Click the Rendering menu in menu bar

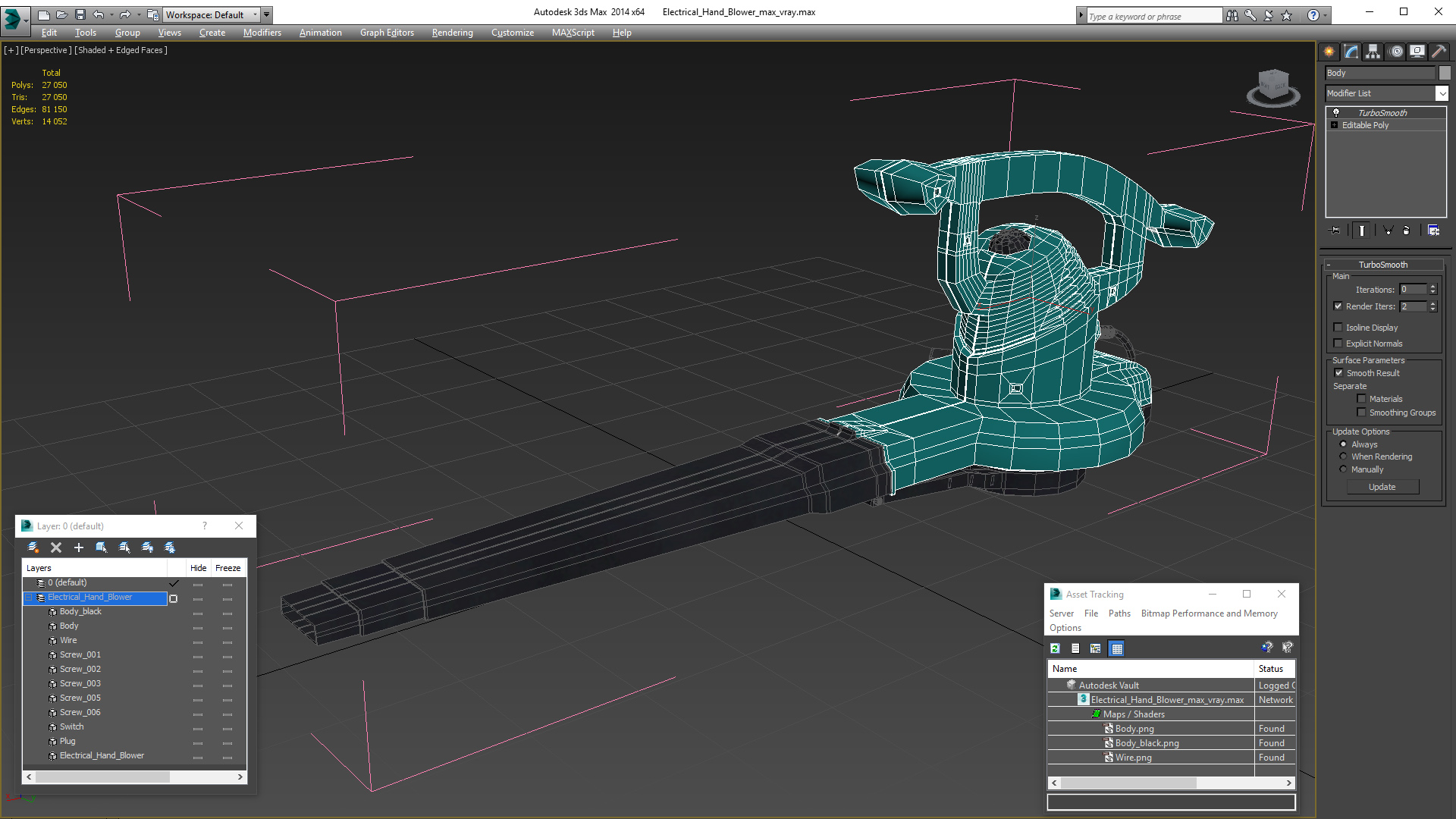pyautogui.click(x=451, y=33)
